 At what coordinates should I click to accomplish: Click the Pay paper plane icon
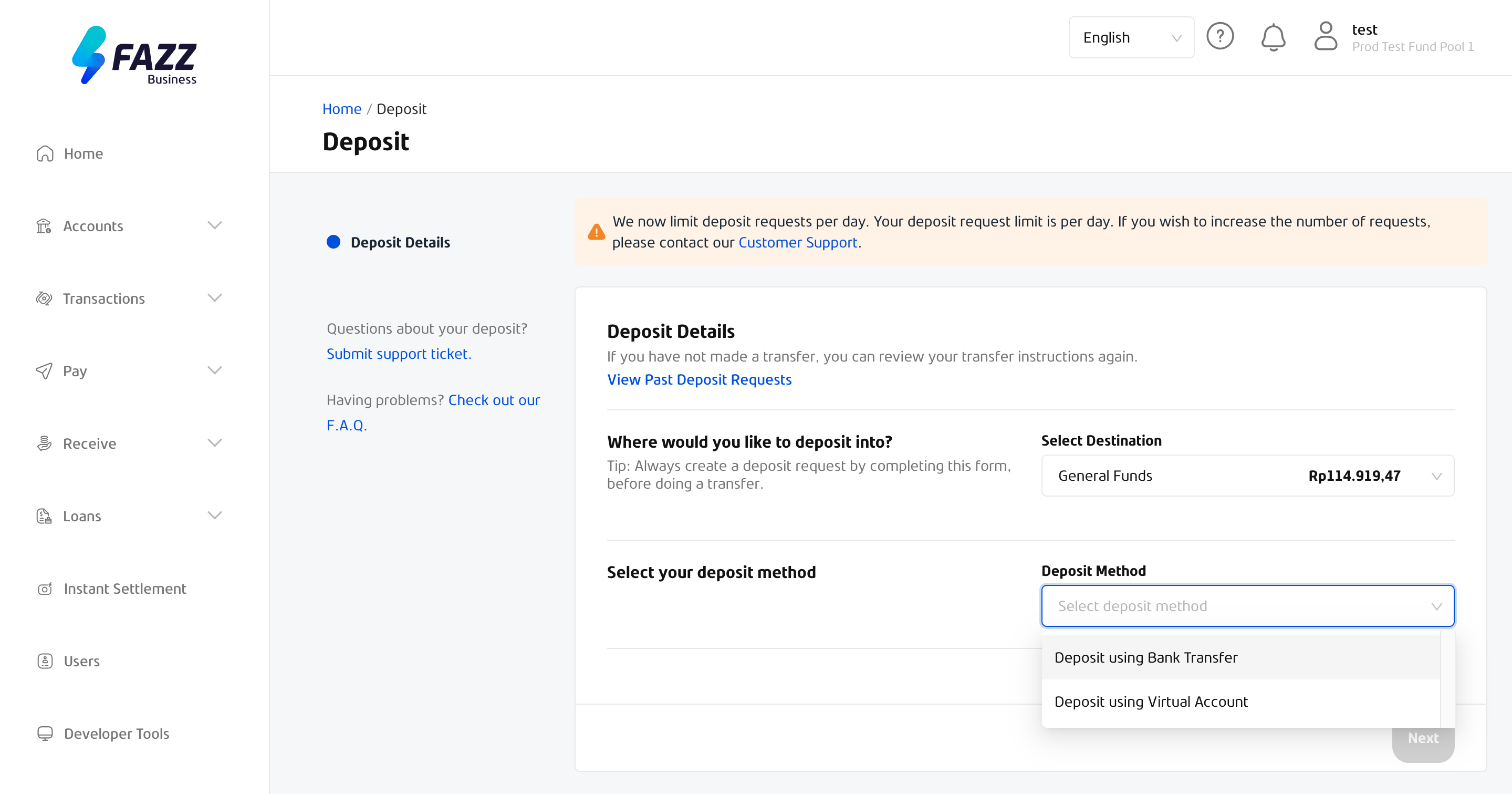point(44,371)
